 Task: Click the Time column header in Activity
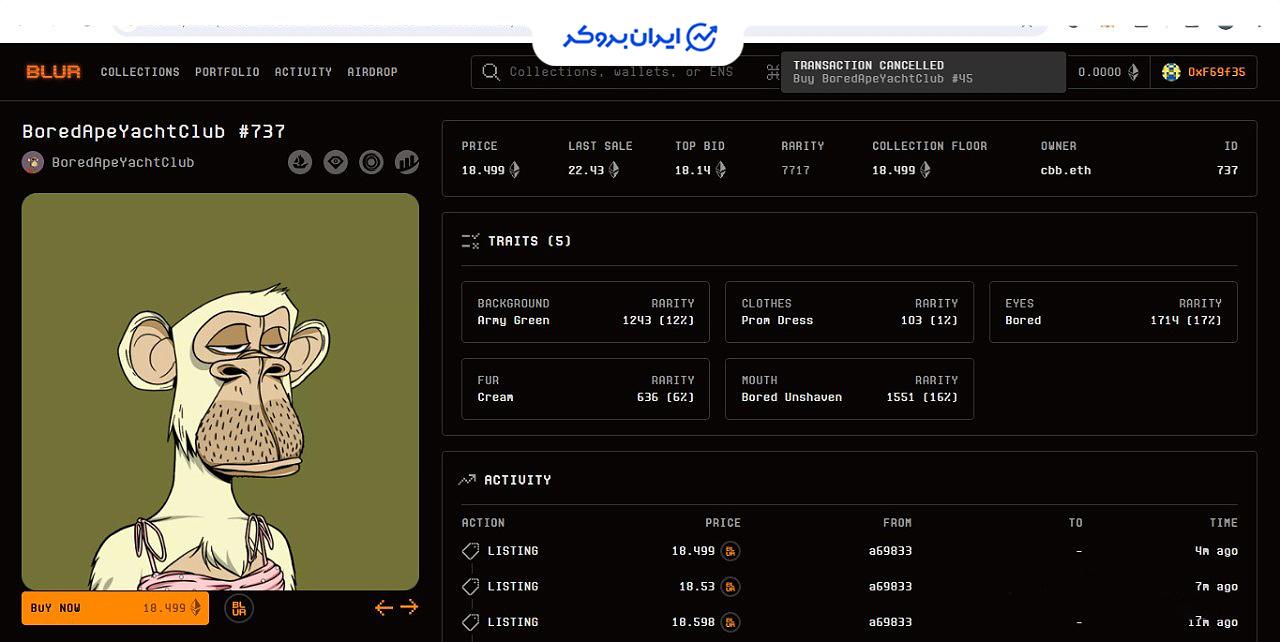pyautogui.click(x=1224, y=523)
